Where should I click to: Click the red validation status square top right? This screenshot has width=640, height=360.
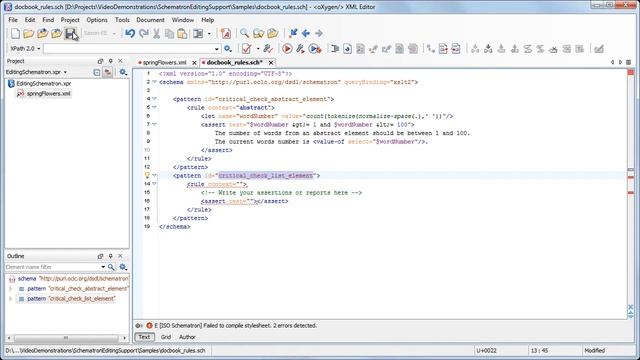point(631,72)
